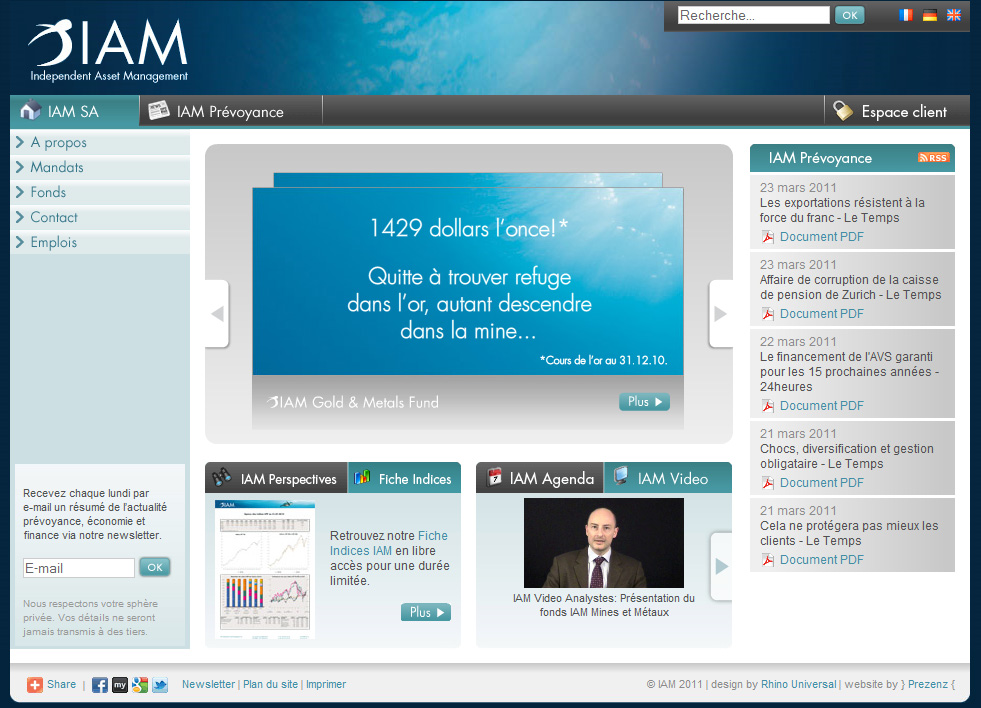Advance the banner carousel to the next slide
Image resolution: width=981 pixels, height=708 pixels.
[720, 313]
